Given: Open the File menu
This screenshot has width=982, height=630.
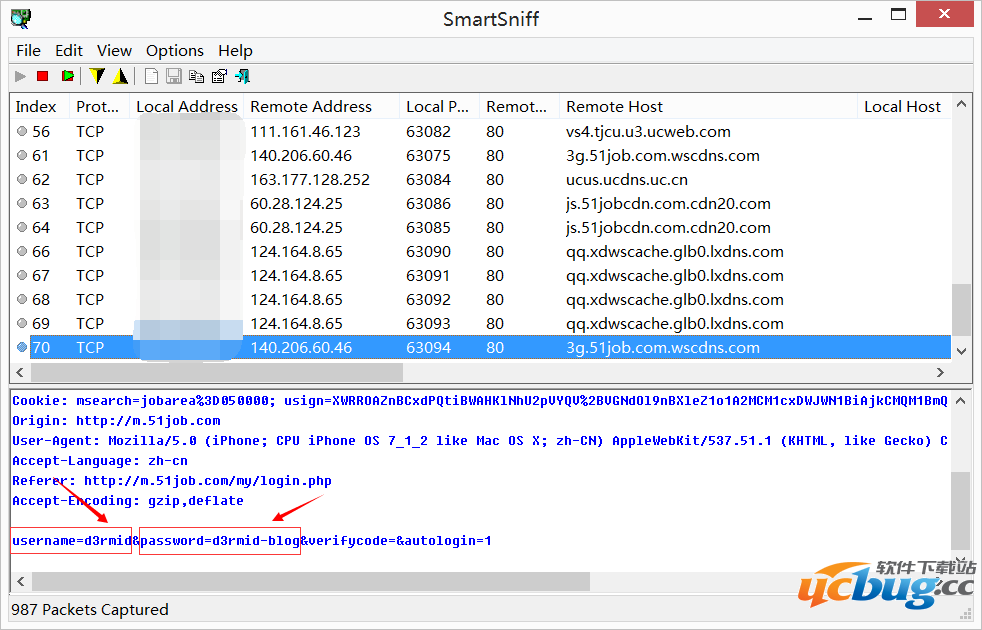Looking at the screenshot, I should tap(28, 50).
